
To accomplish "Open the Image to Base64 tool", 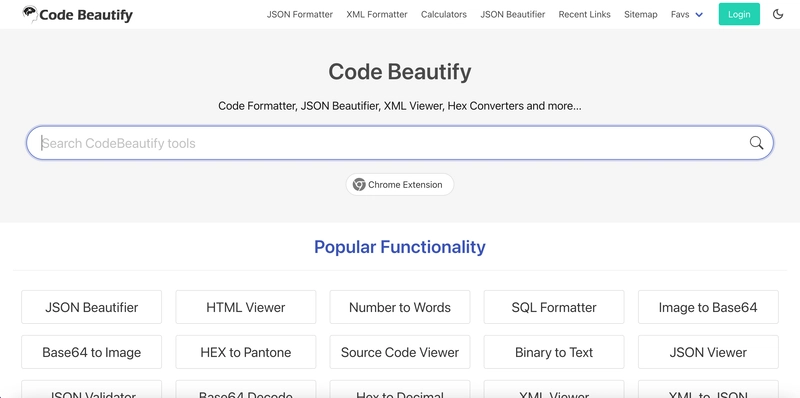I will tap(708, 307).
